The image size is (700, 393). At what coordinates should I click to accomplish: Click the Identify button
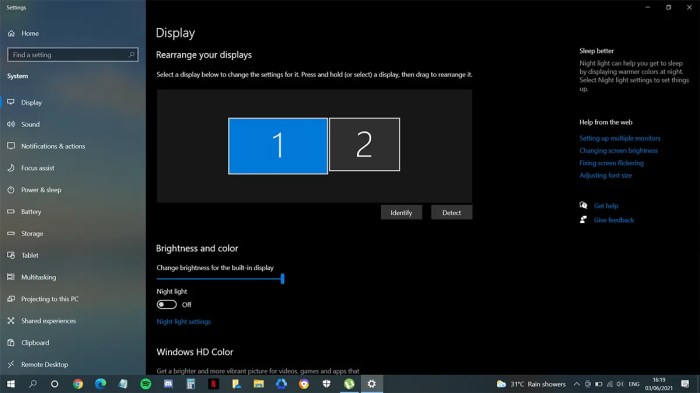pos(401,213)
